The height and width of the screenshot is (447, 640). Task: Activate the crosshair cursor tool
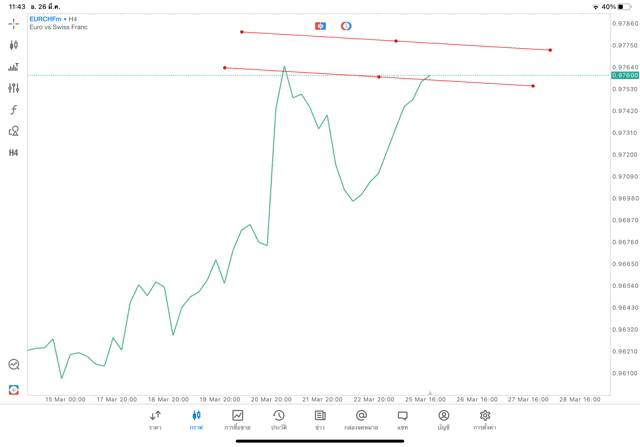pyautogui.click(x=14, y=24)
